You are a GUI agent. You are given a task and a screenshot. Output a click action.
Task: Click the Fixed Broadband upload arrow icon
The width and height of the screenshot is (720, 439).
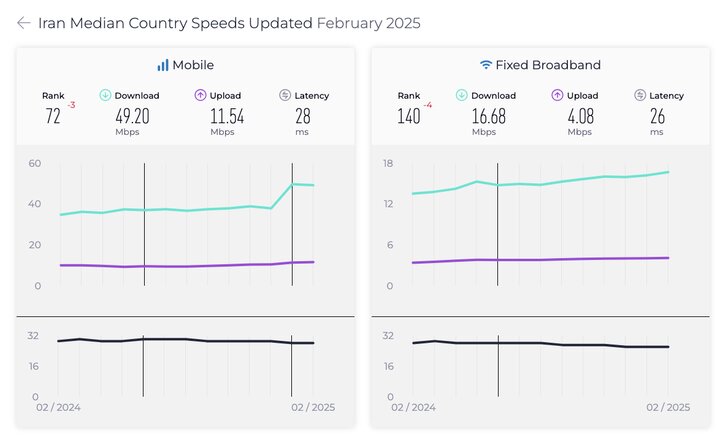[556, 96]
